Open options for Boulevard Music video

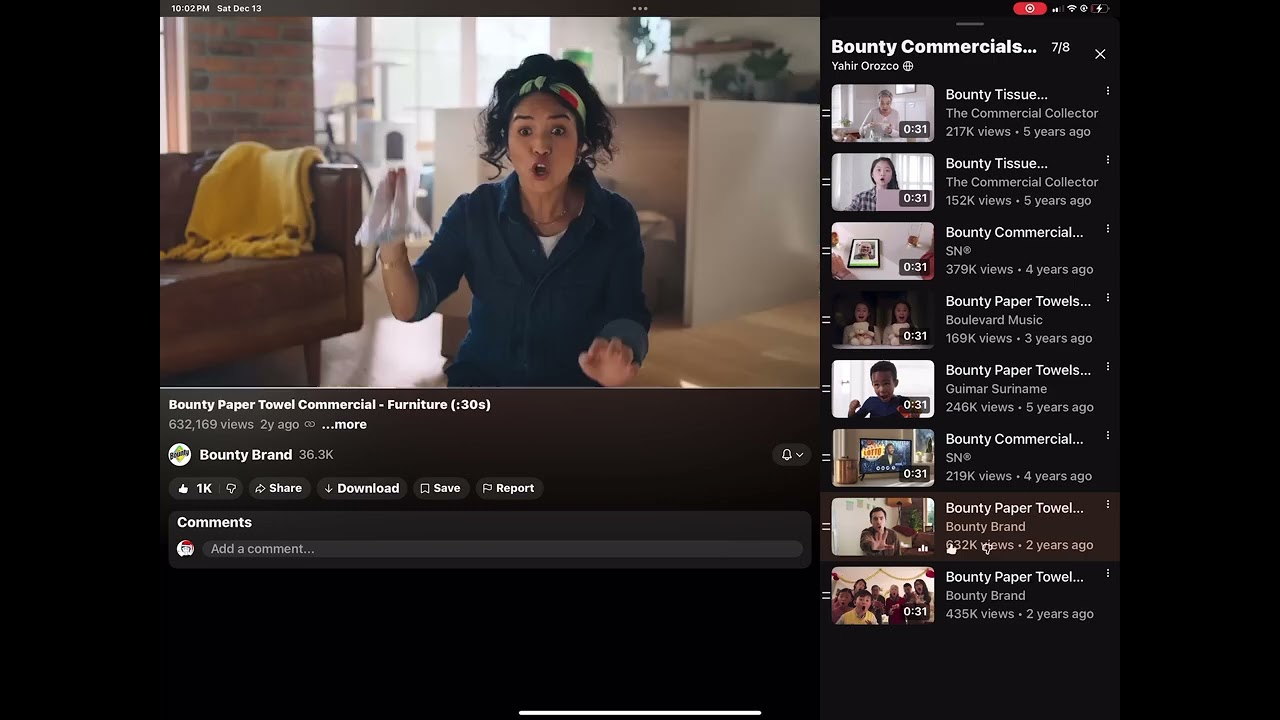[1107, 299]
